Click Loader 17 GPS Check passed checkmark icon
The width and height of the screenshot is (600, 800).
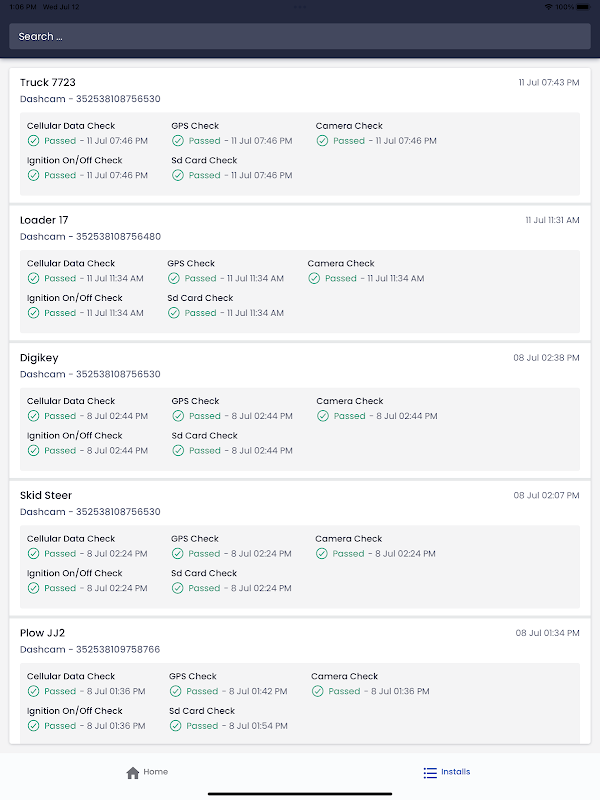[173, 278]
